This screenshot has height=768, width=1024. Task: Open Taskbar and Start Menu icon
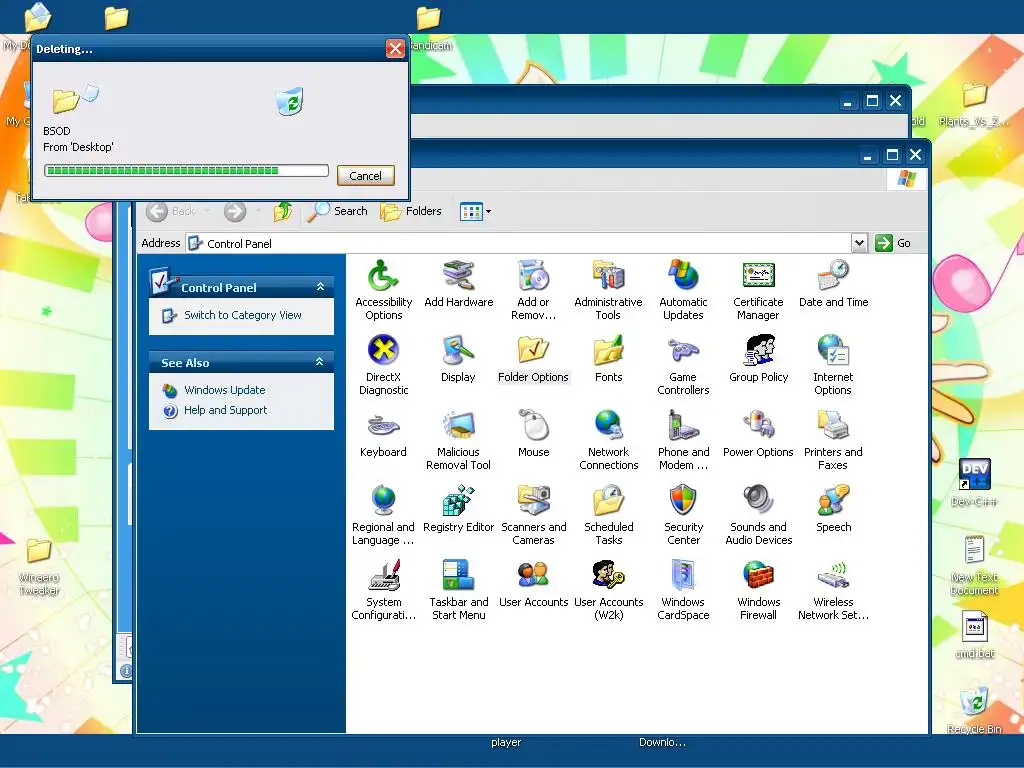458,590
